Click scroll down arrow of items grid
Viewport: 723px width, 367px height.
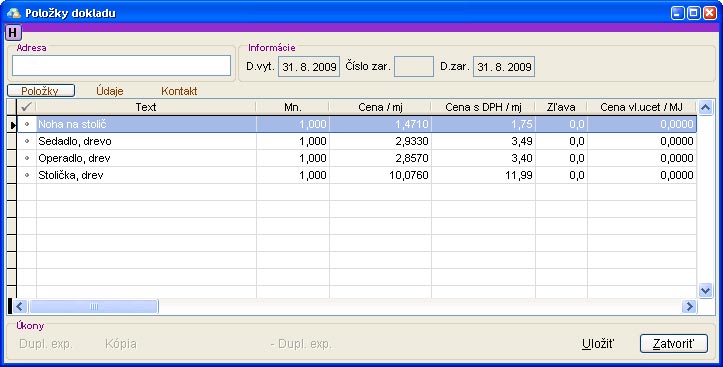click(x=705, y=290)
